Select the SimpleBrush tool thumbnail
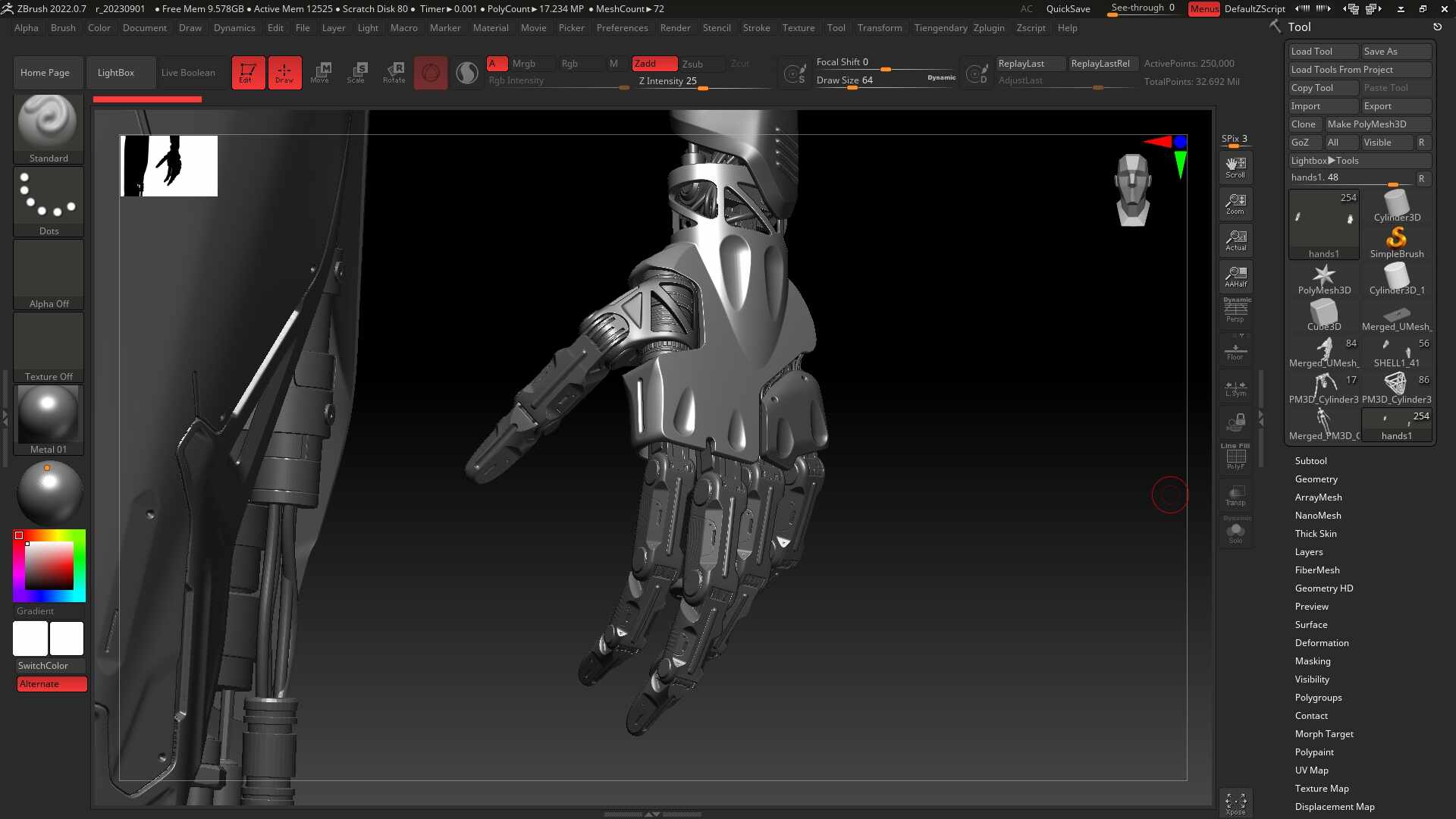 pyautogui.click(x=1396, y=243)
